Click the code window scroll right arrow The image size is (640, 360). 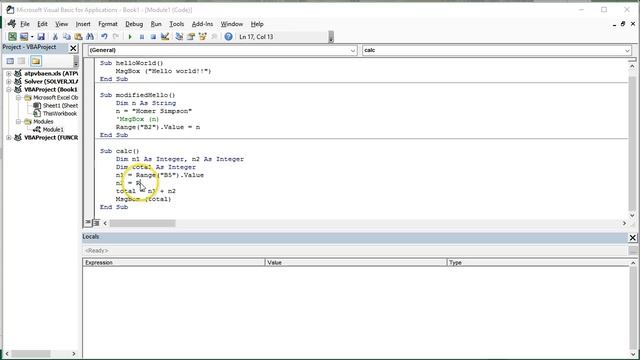[x=624, y=223]
